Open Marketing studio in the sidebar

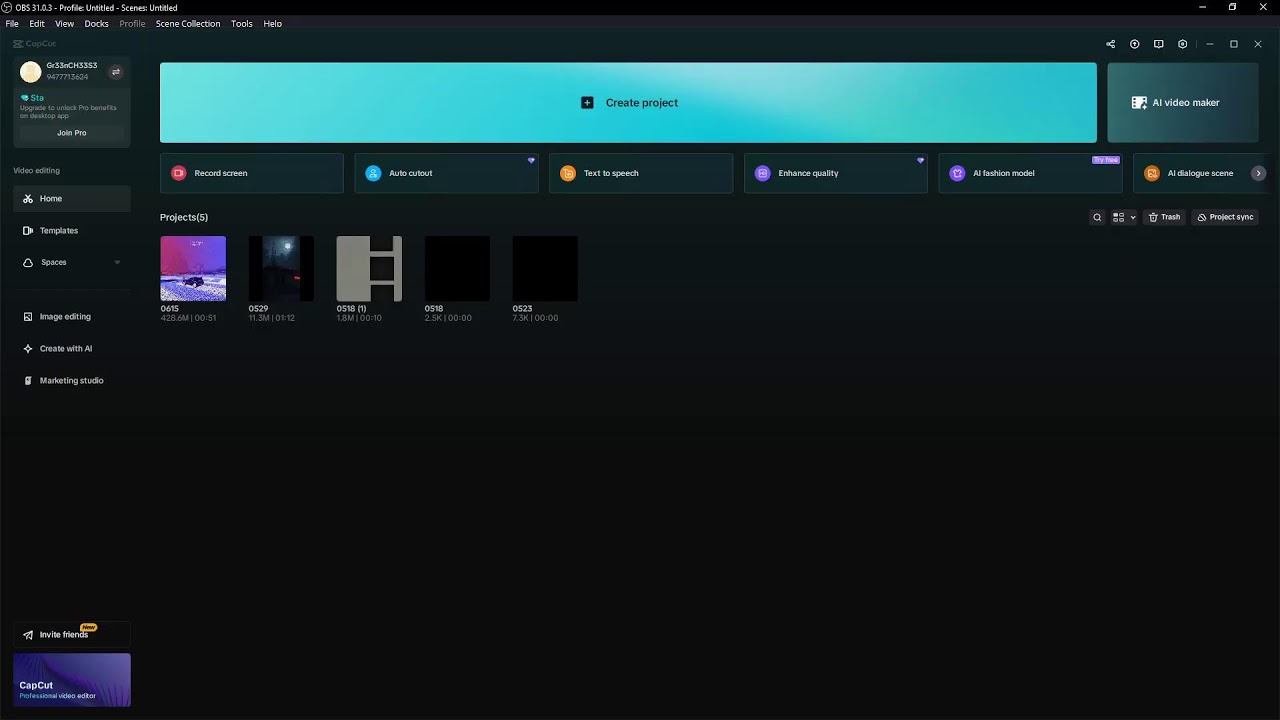[x=72, y=381]
